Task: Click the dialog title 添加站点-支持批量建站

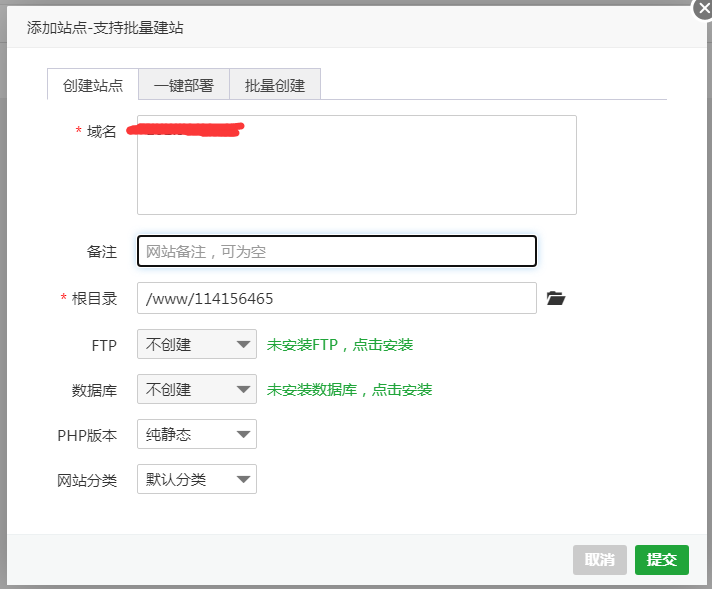Action: 105,28
